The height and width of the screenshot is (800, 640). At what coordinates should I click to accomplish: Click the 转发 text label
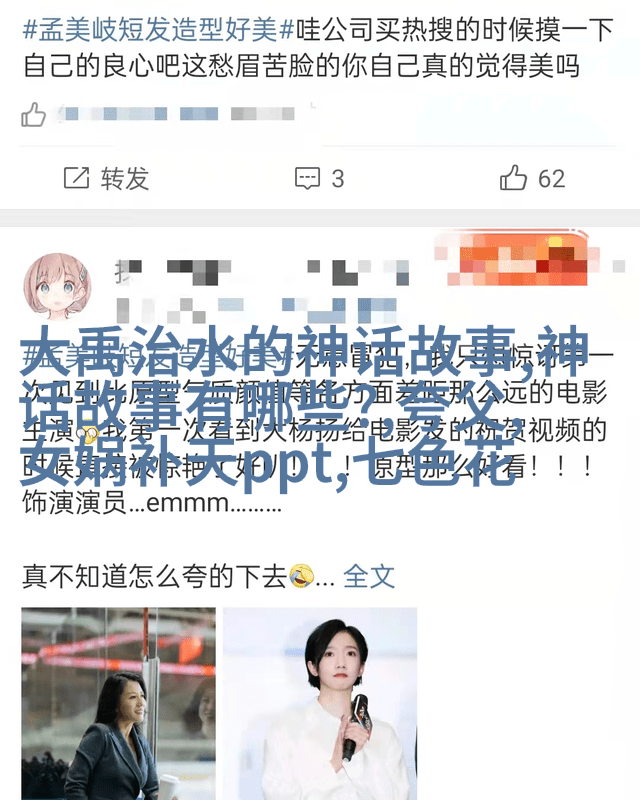(x=125, y=179)
